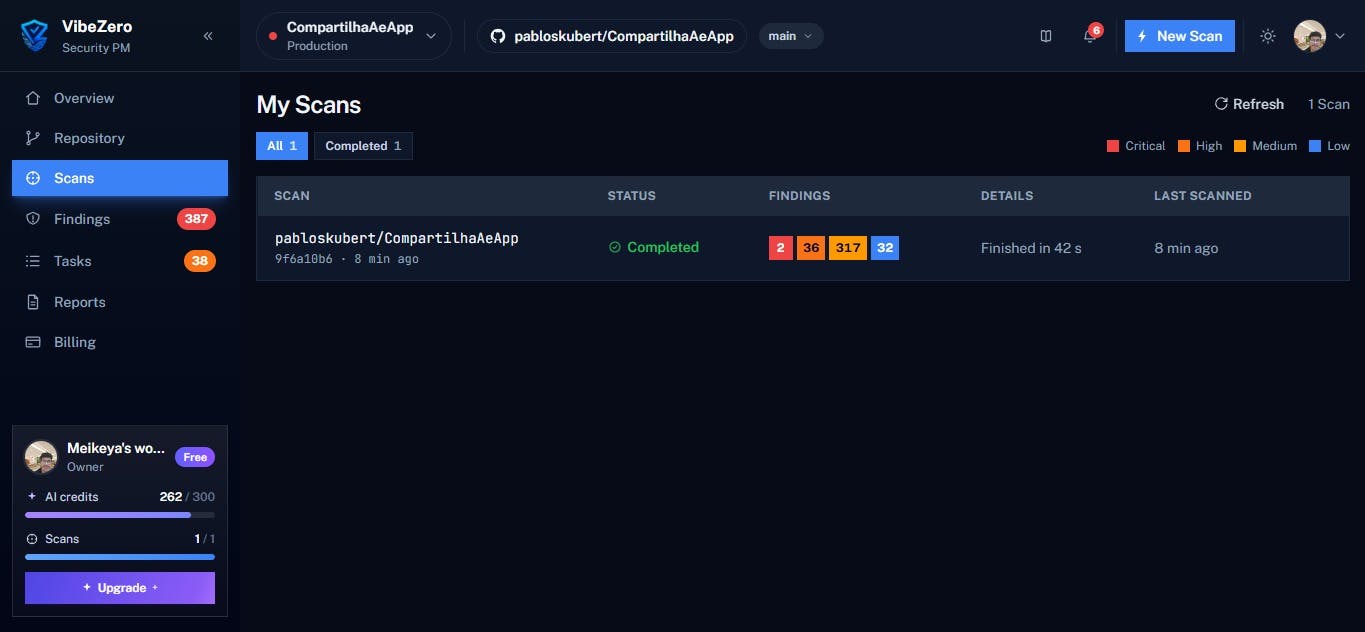This screenshot has height=632, width=1365.
Task: Click the Free plan badge
Action: pyautogui.click(x=195, y=457)
